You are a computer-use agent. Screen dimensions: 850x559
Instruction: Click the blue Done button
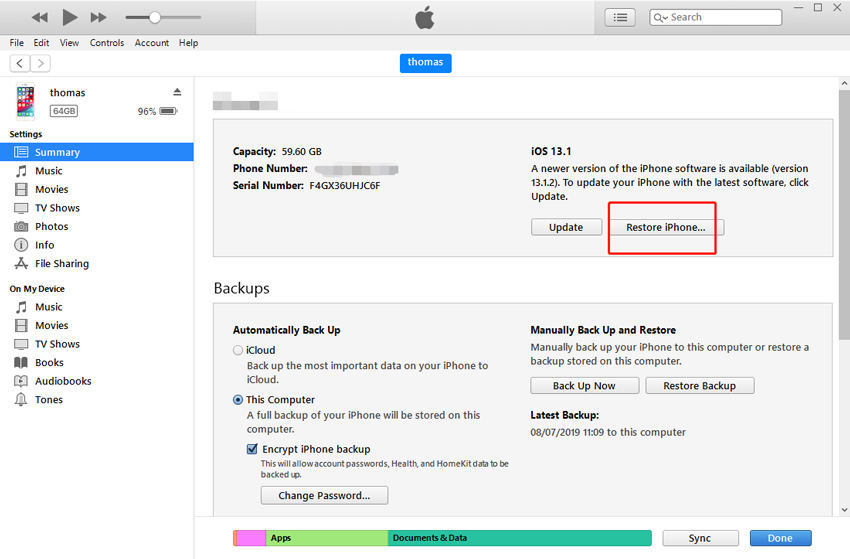(x=781, y=538)
